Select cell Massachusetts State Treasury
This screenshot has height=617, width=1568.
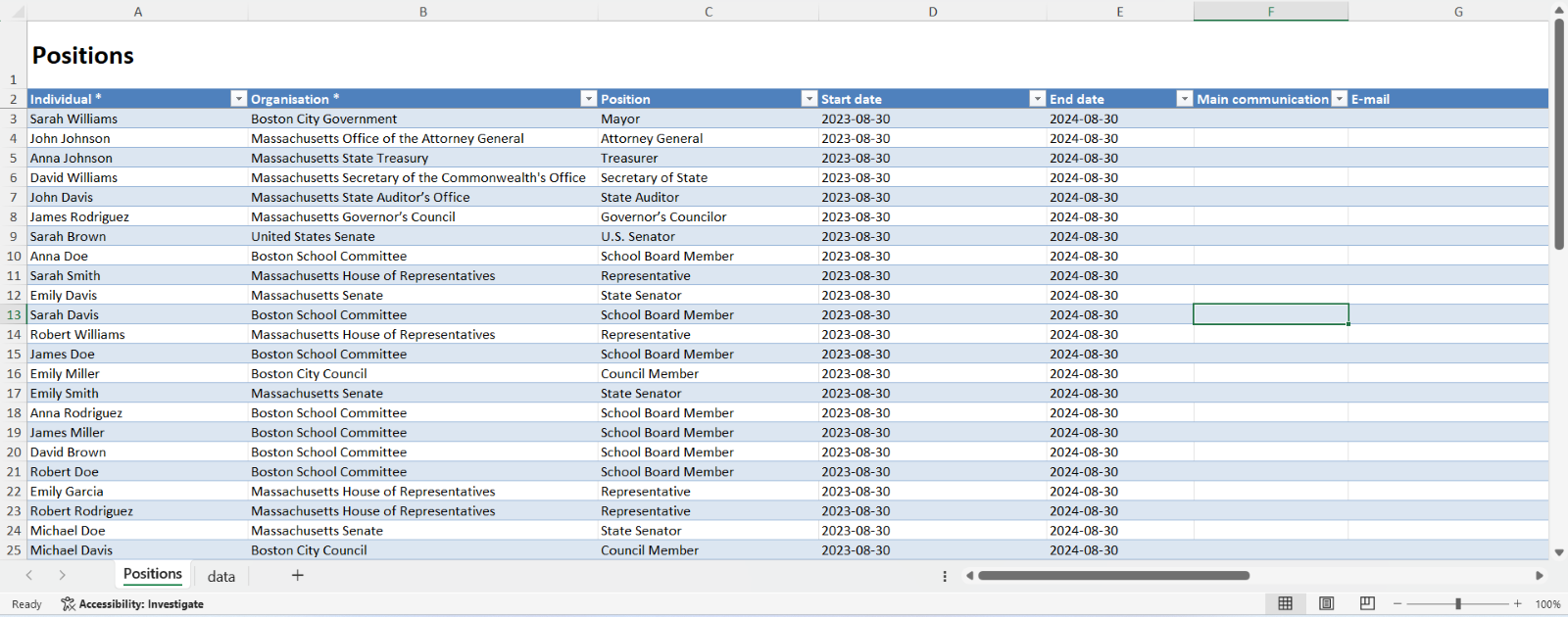pos(423,158)
